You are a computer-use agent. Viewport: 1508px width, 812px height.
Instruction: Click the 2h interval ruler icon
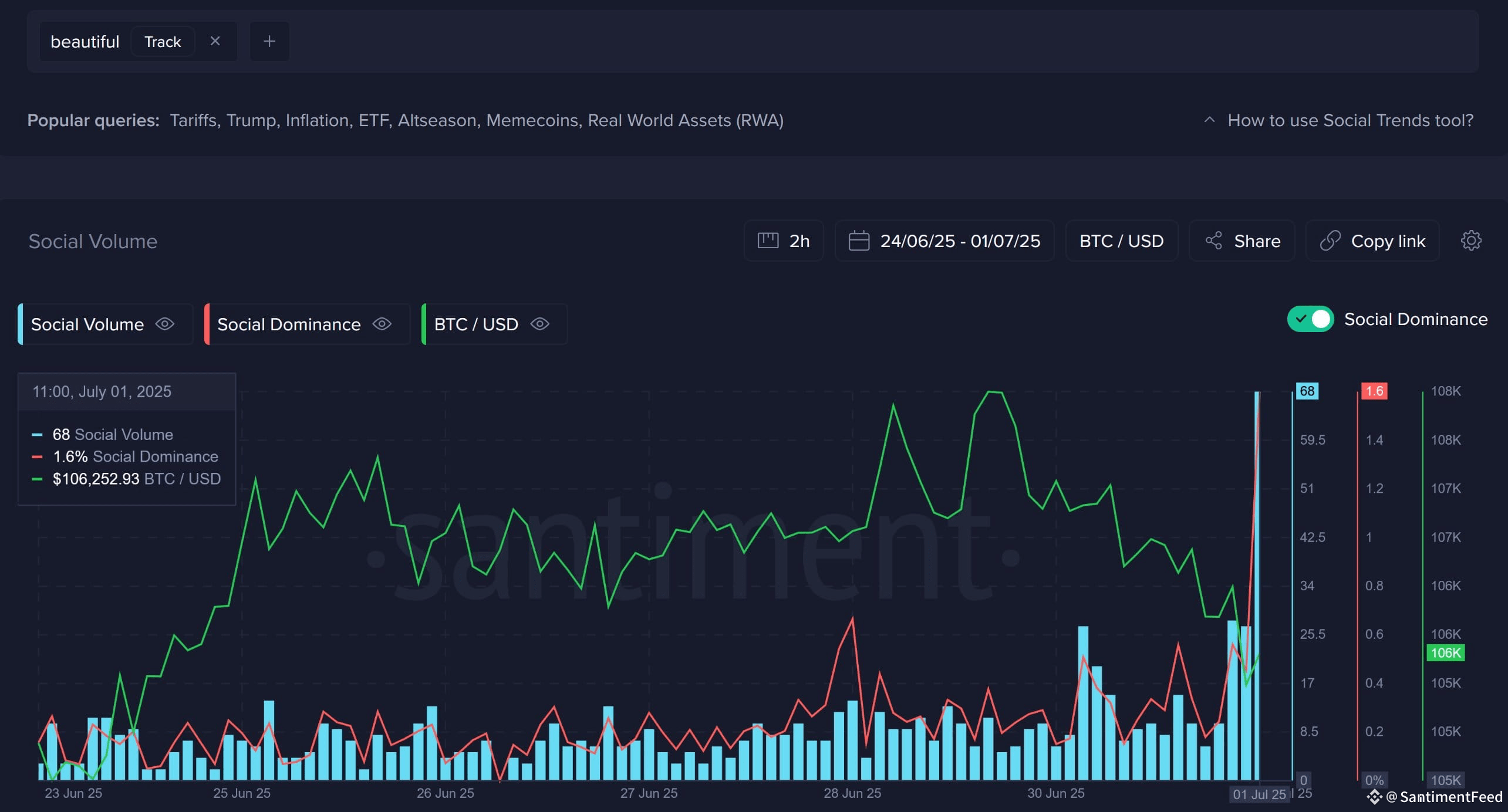(x=768, y=241)
